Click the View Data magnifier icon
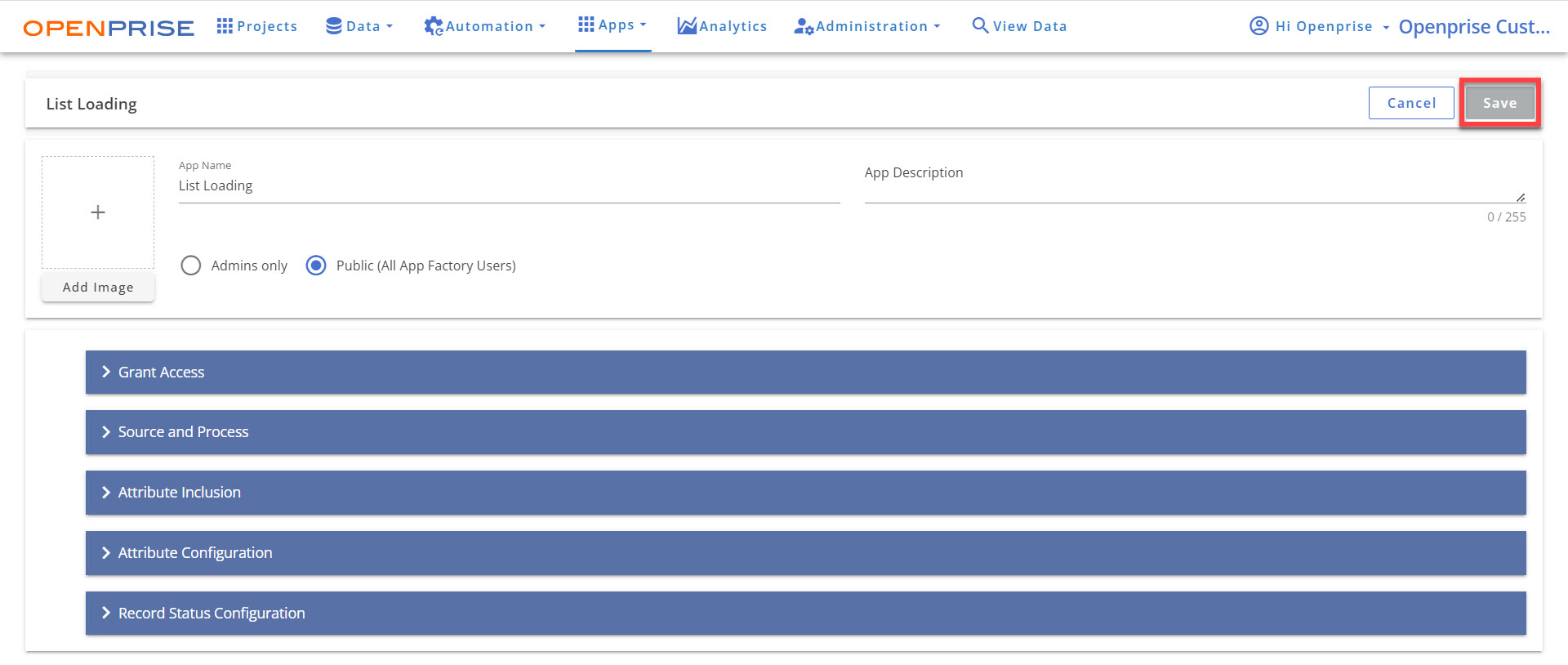 pos(980,25)
